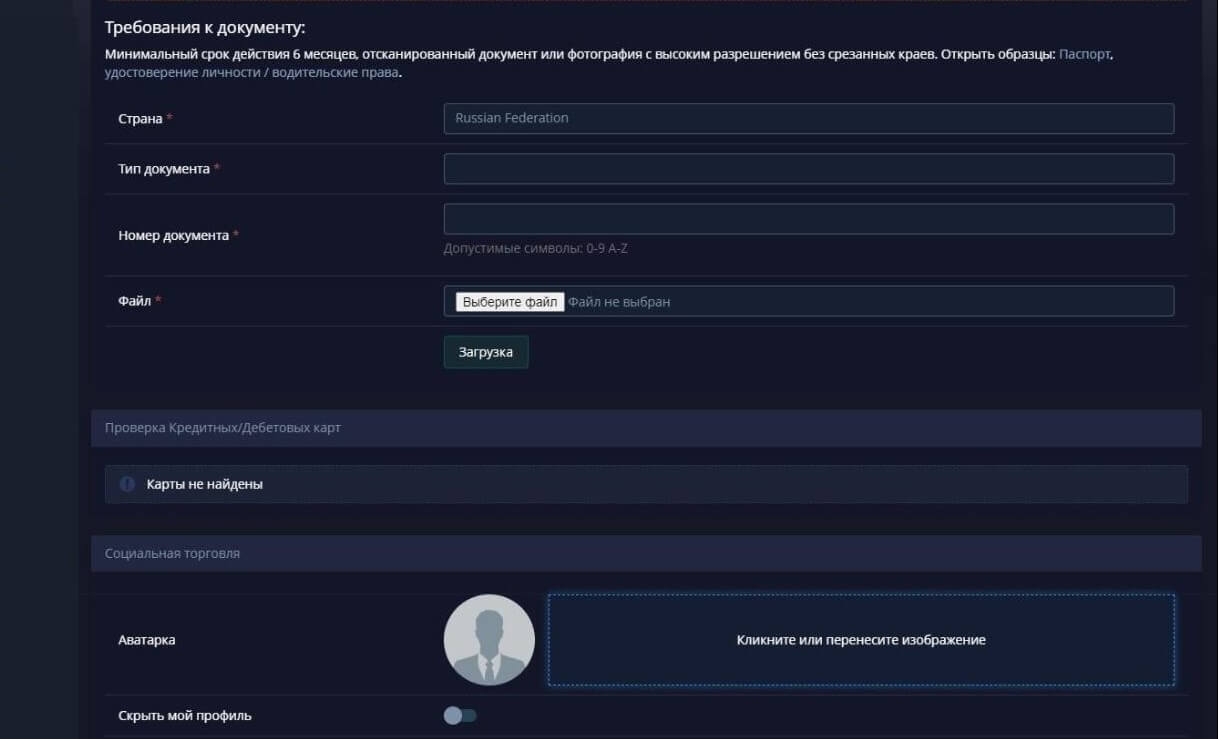The image size is (1218, 739).
Task: Click the Загрузка upload button
Action: [486, 352]
